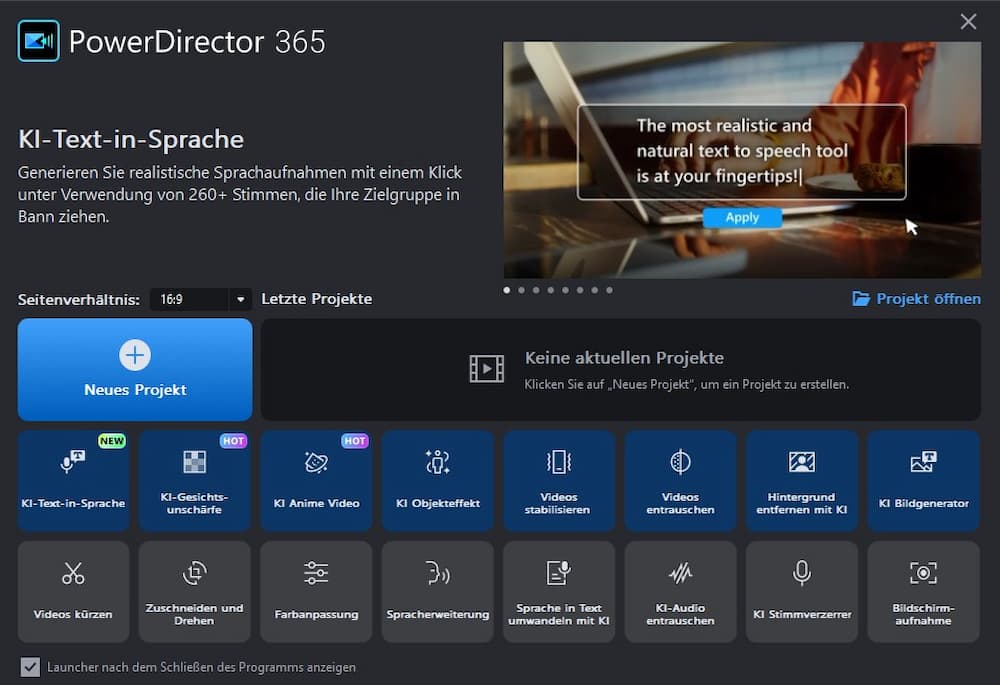Open KI-Audio entrauschen tool
1000x685 pixels.
680,591
